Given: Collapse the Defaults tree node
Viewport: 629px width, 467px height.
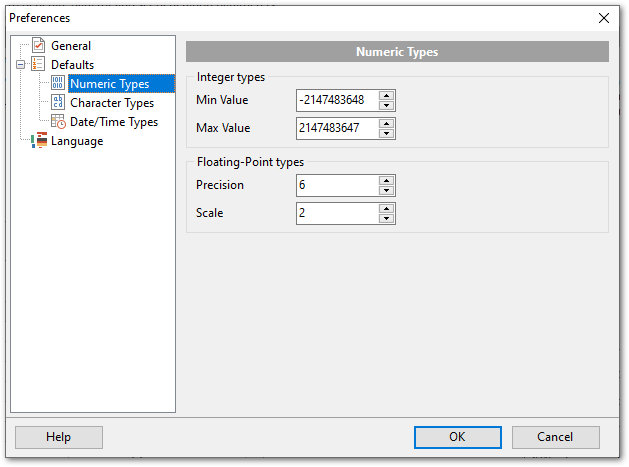Looking at the screenshot, I should tap(21, 65).
